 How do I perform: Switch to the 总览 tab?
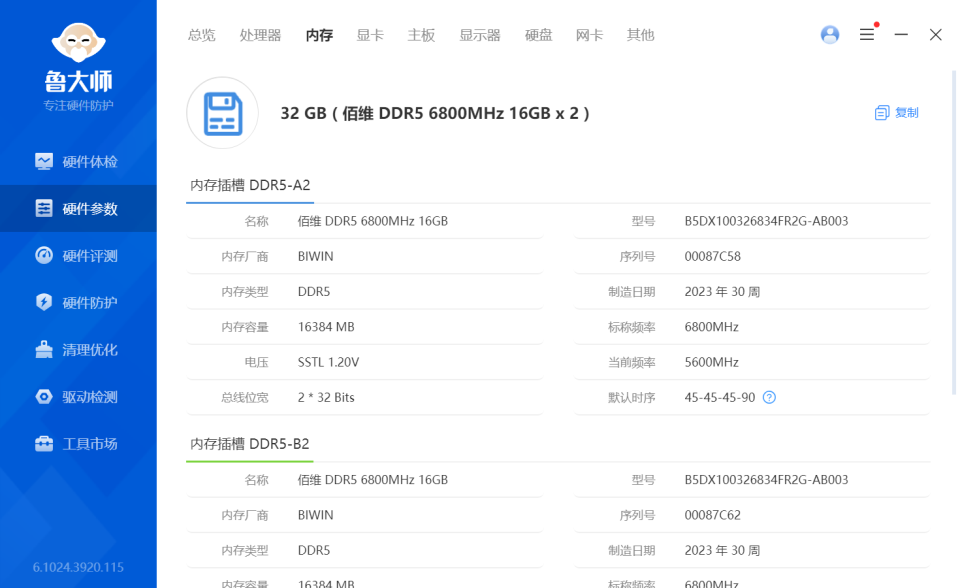tap(201, 35)
